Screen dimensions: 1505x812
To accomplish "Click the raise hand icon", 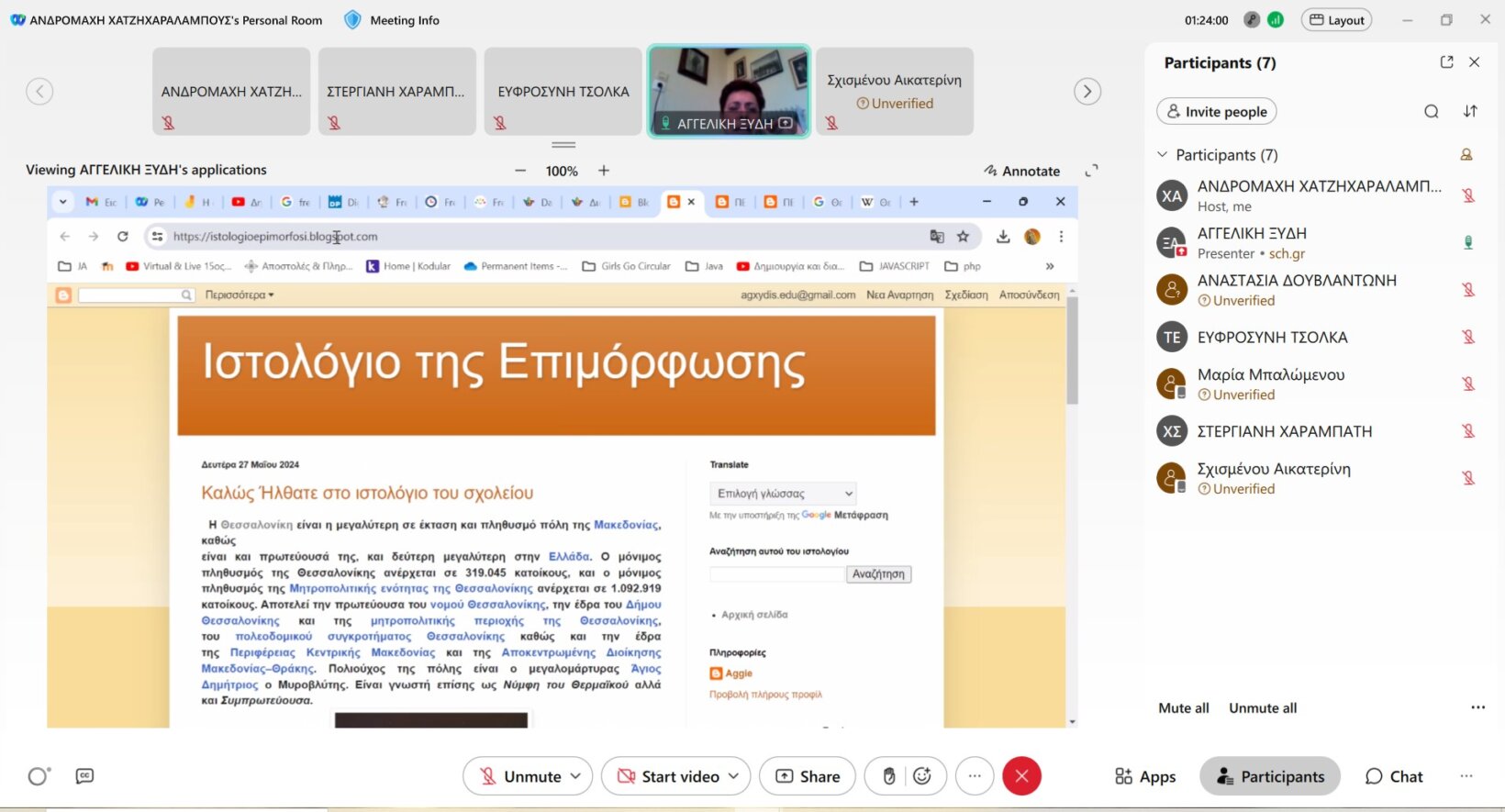I will click(x=888, y=776).
